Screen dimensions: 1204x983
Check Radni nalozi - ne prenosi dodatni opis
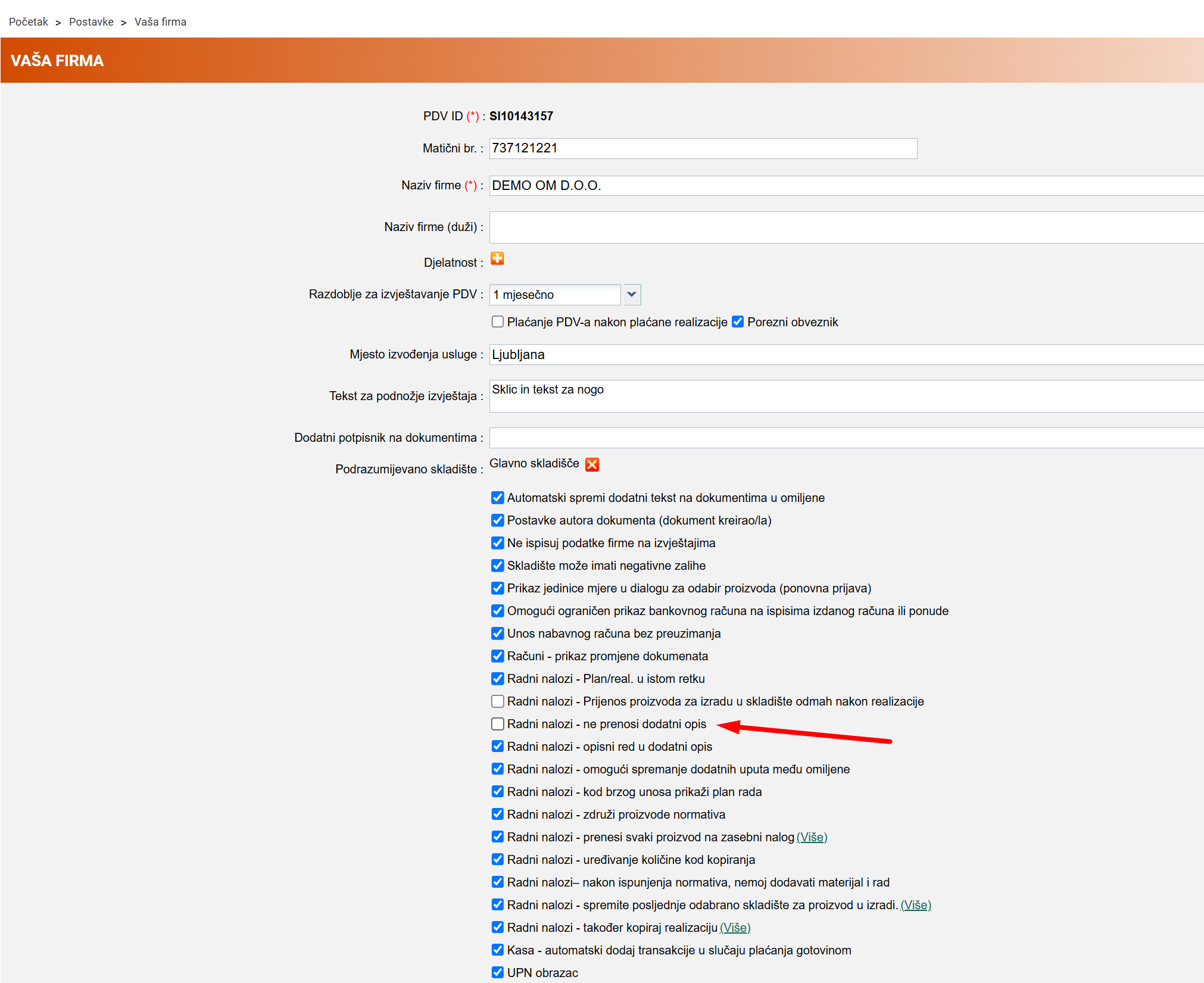[498, 724]
